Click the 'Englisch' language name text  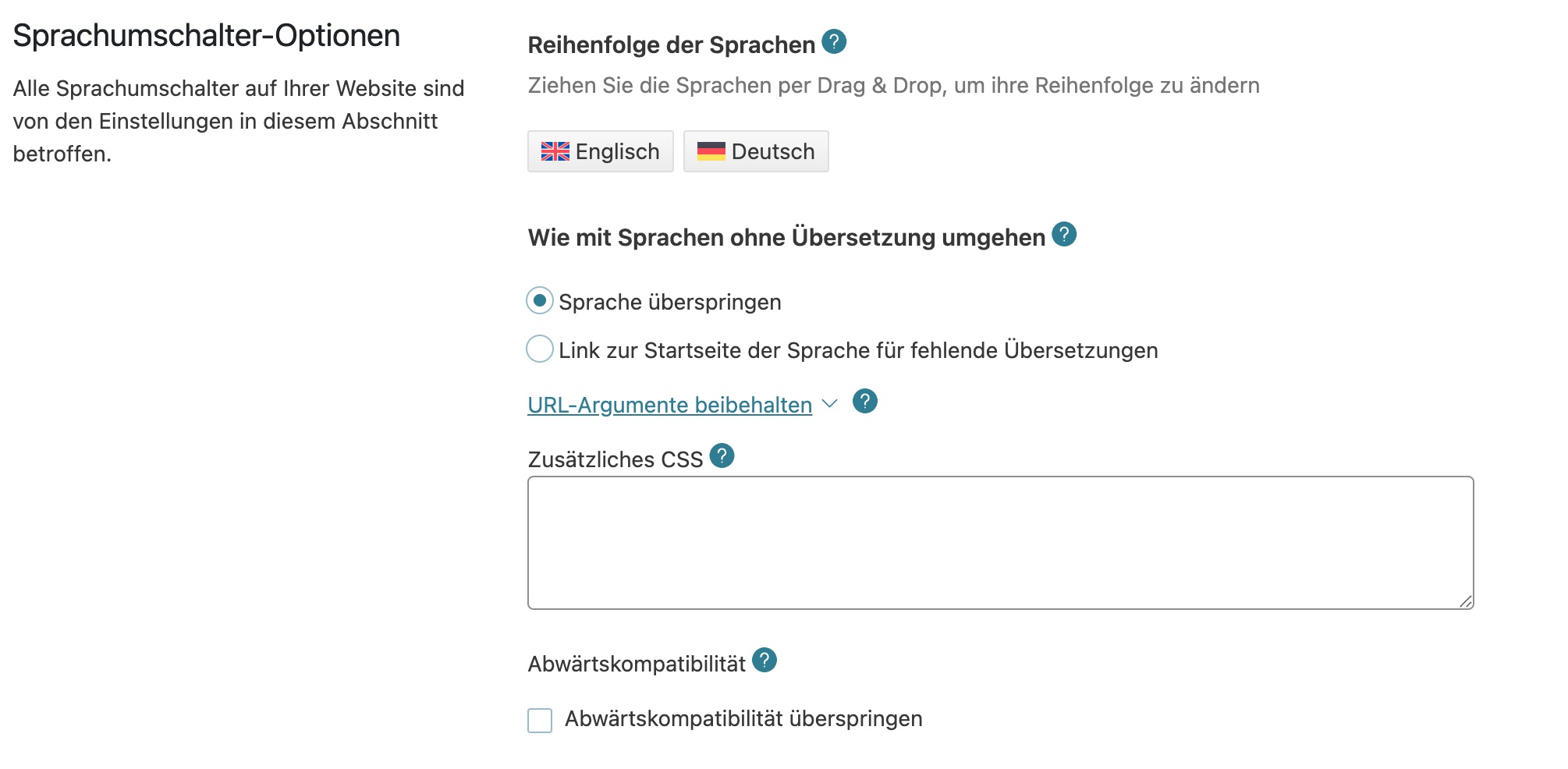[x=617, y=151]
